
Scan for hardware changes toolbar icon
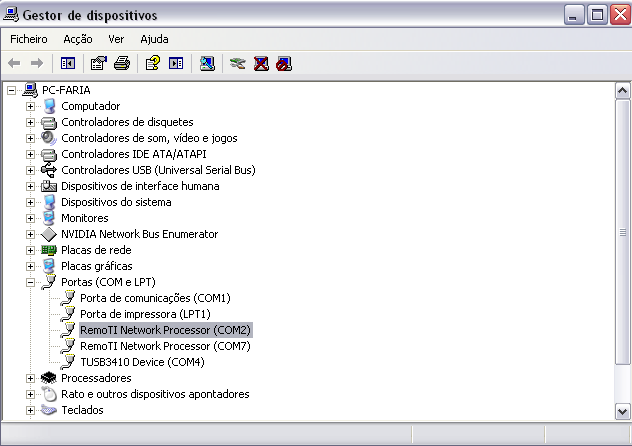click(x=207, y=63)
